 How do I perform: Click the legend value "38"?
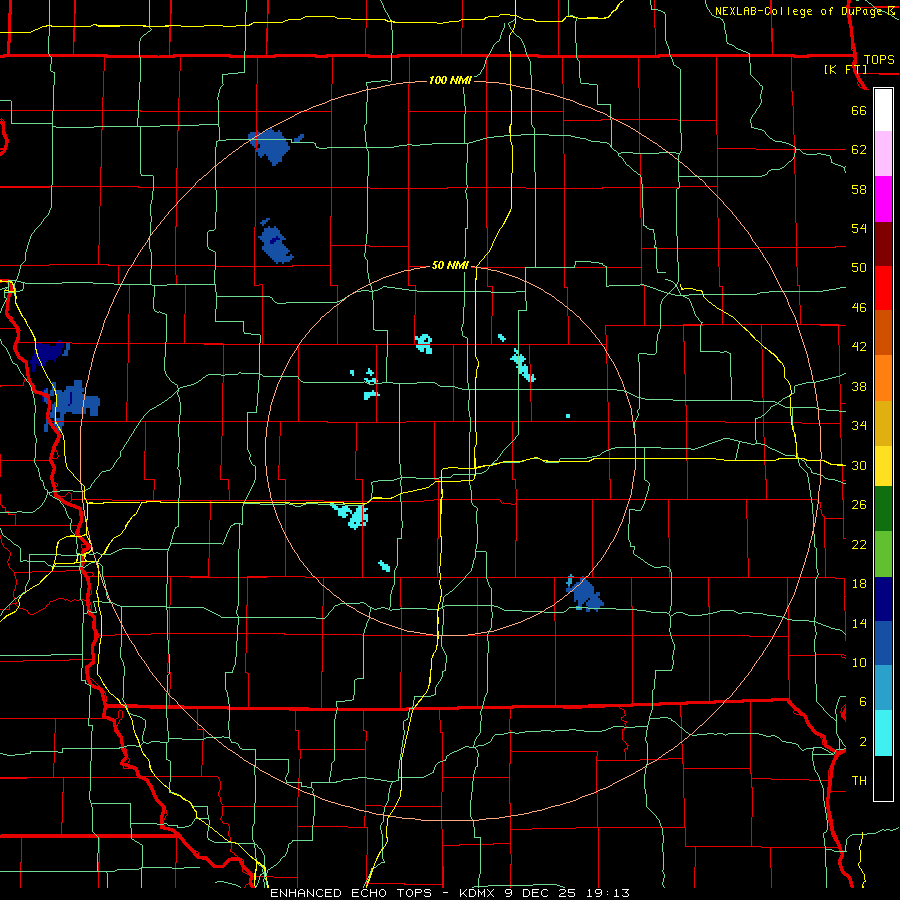click(859, 386)
